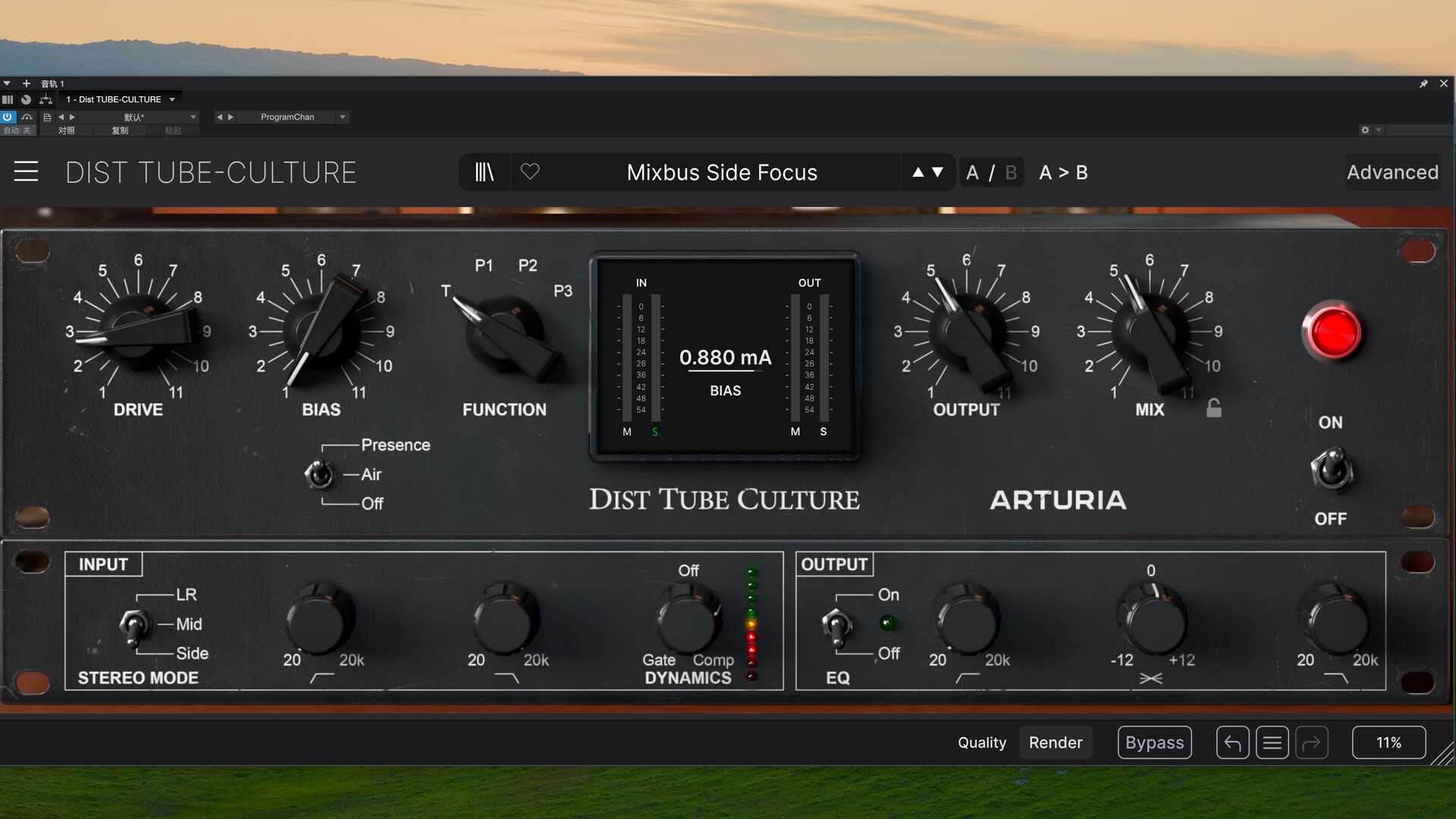Open the window corner resize handle menu

pyautogui.click(x=1442, y=755)
